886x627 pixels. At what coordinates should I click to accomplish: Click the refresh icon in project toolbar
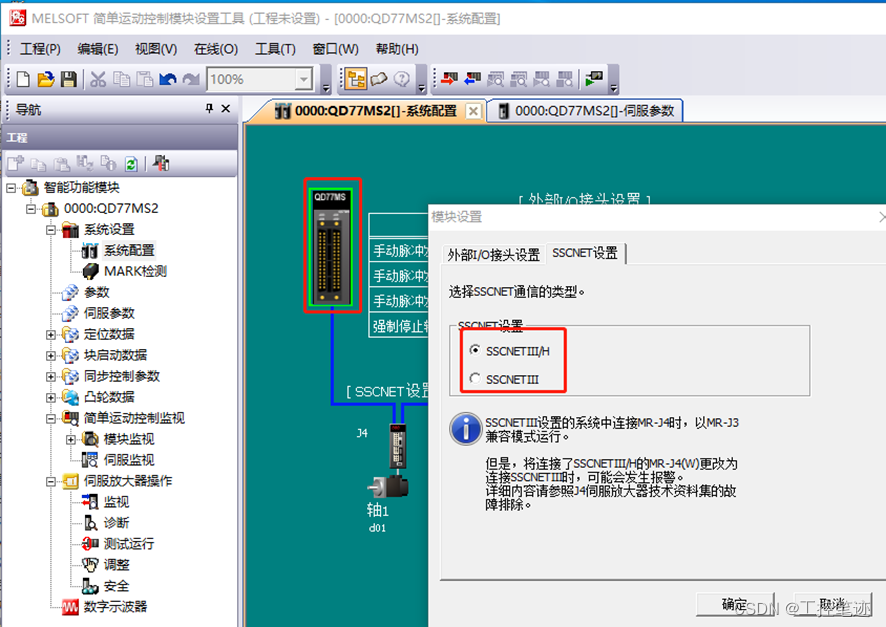(131, 164)
